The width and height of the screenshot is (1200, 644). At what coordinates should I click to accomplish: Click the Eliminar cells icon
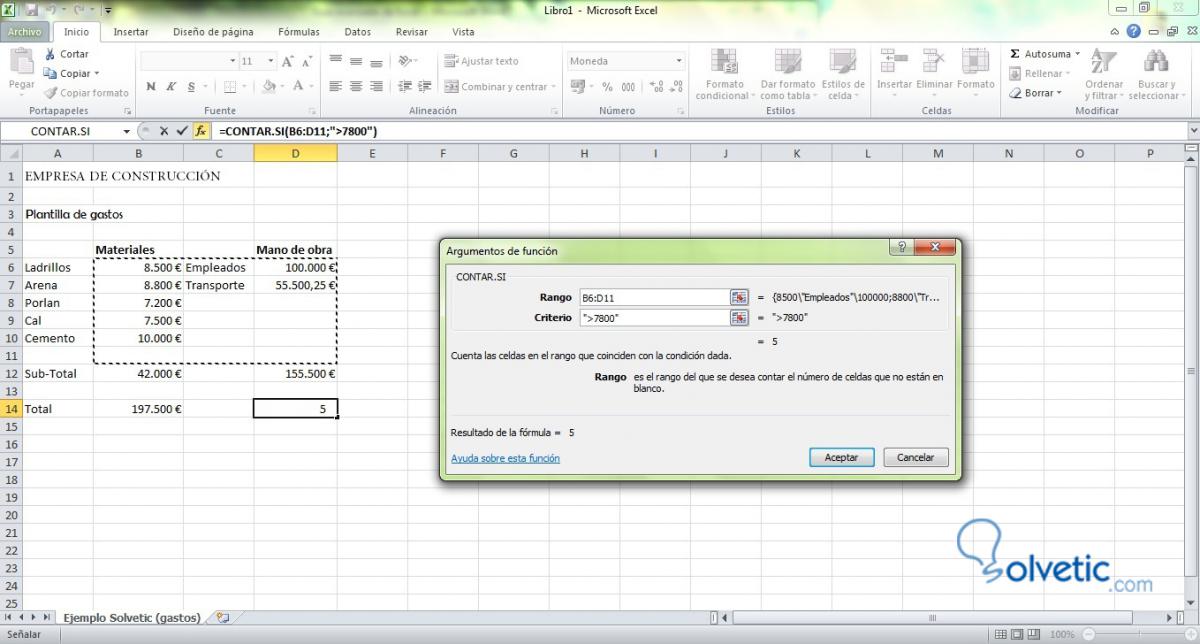click(x=934, y=62)
